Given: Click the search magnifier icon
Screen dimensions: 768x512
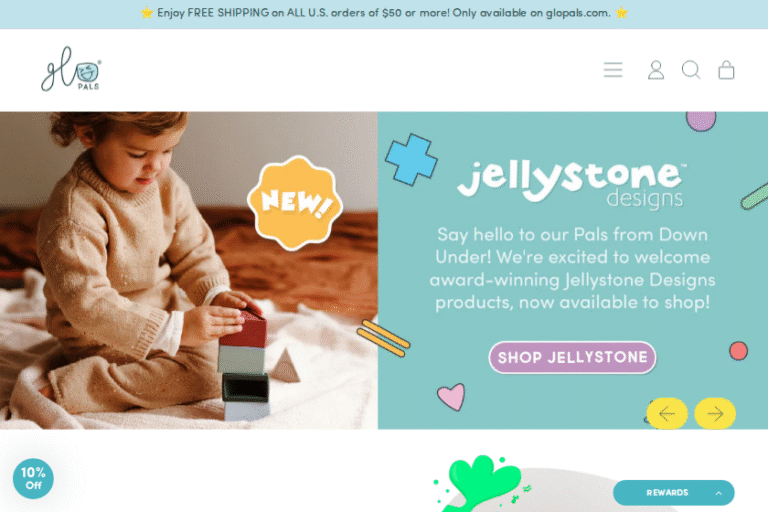Looking at the screenshot, I should pyautogui.click(x=691, y=70).
